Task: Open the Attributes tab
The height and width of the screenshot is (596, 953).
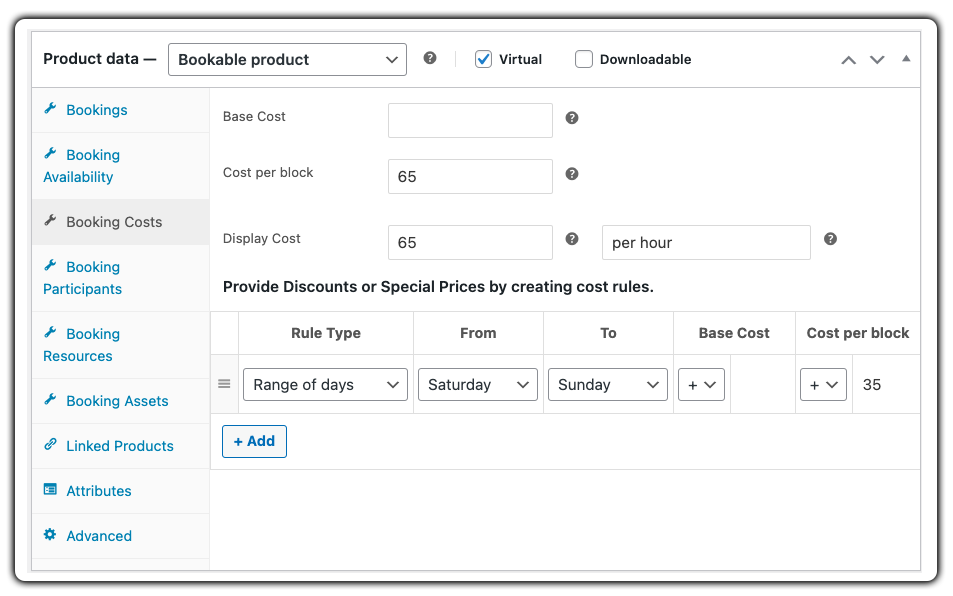Action: tap(120, 491)
